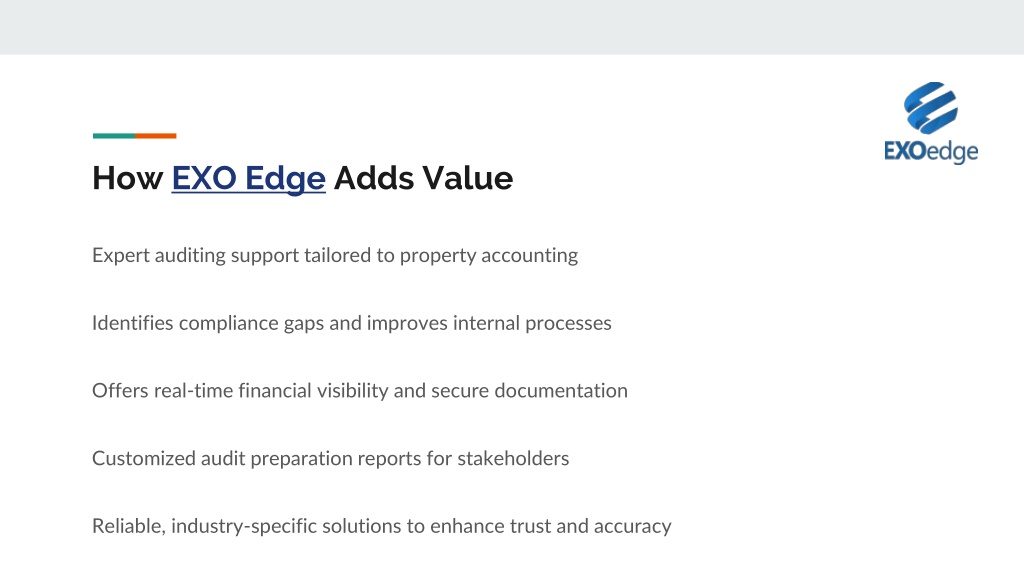Select the Offers real-time financial visibility line
Image resolution: width=1024 pixels, height=576 pixels.
360,391
